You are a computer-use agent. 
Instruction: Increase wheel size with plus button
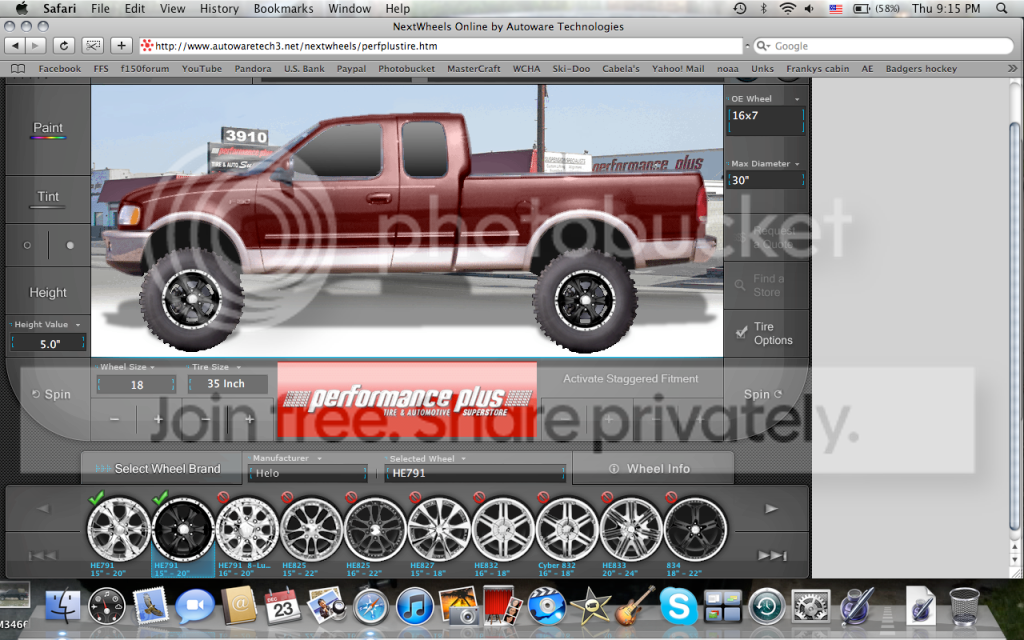coord(158,419)
